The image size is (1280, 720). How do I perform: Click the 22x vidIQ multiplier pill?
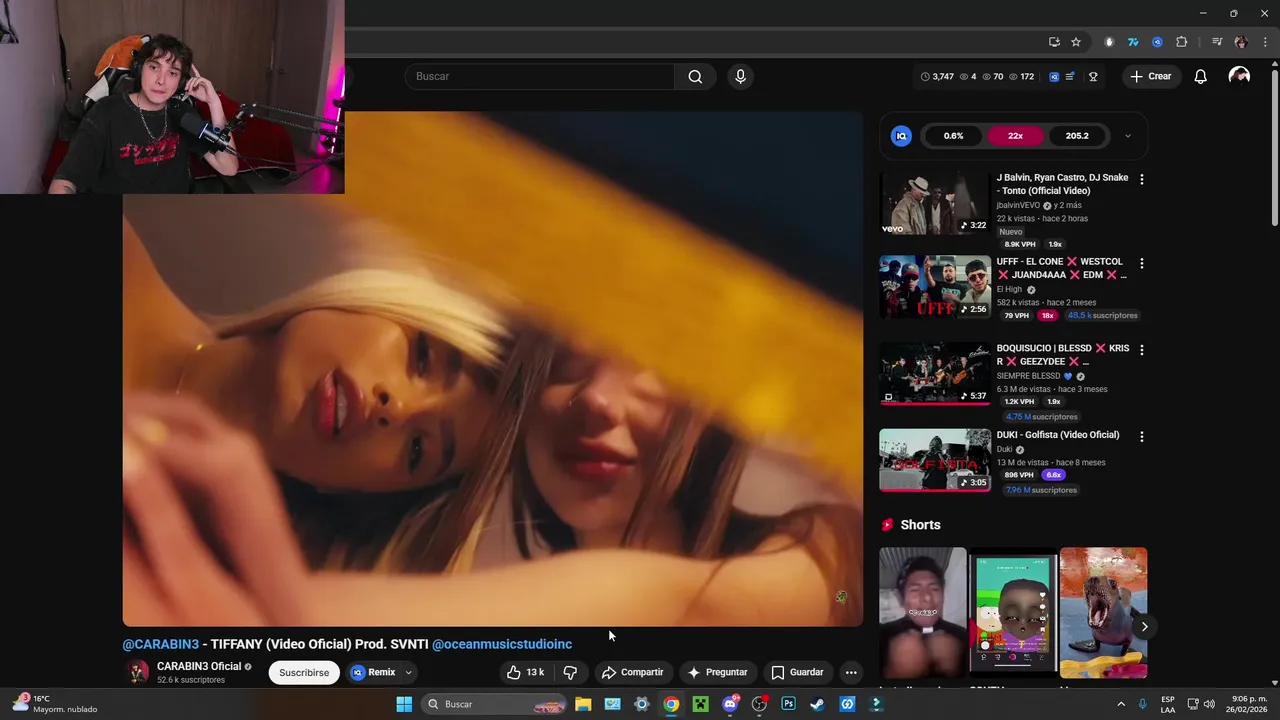(1015, 136)
